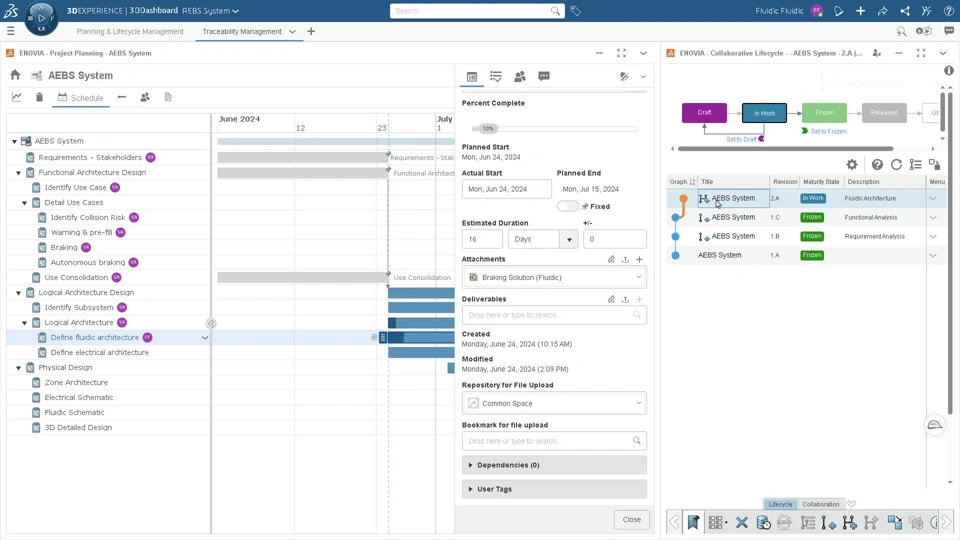Open the properties table icon in task panel

pyautogui.click(x=471, y=77)
